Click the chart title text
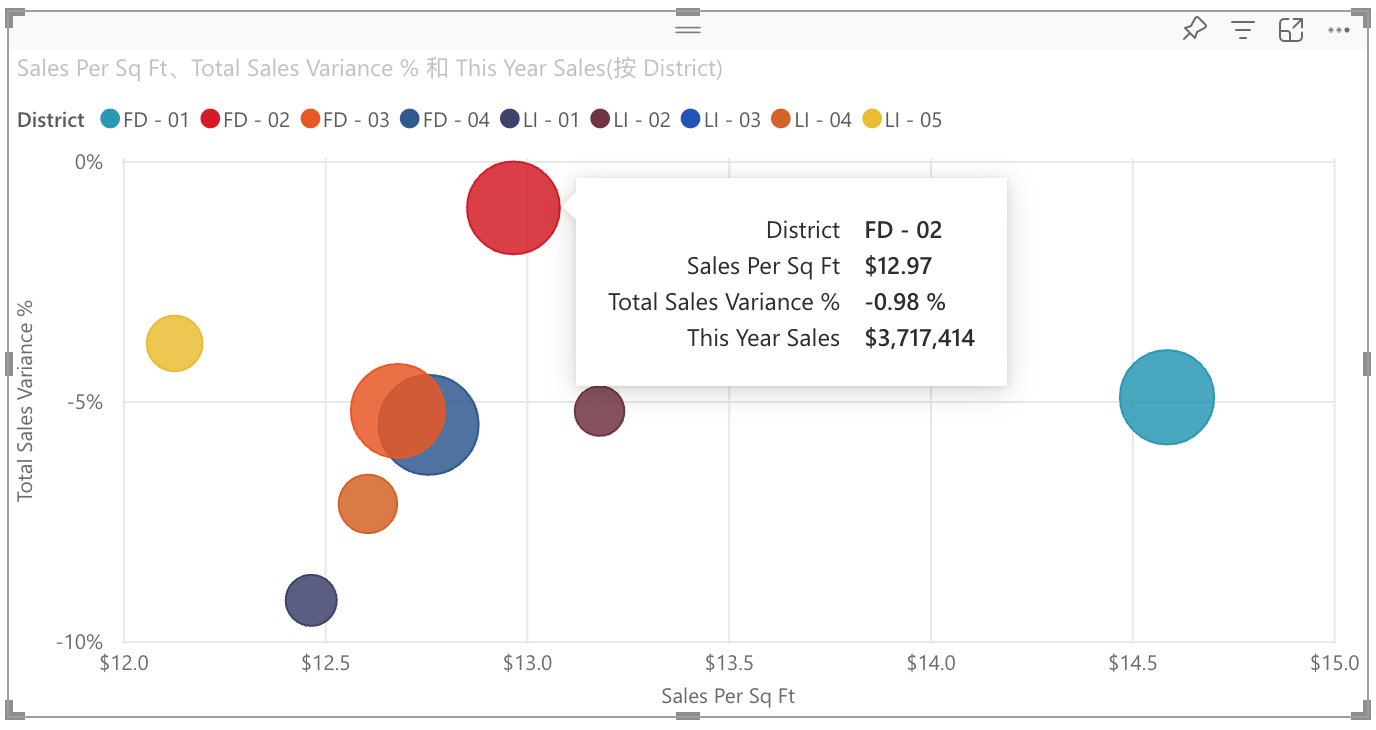The height and width of the screenshot is (730, 1376). 369,68
